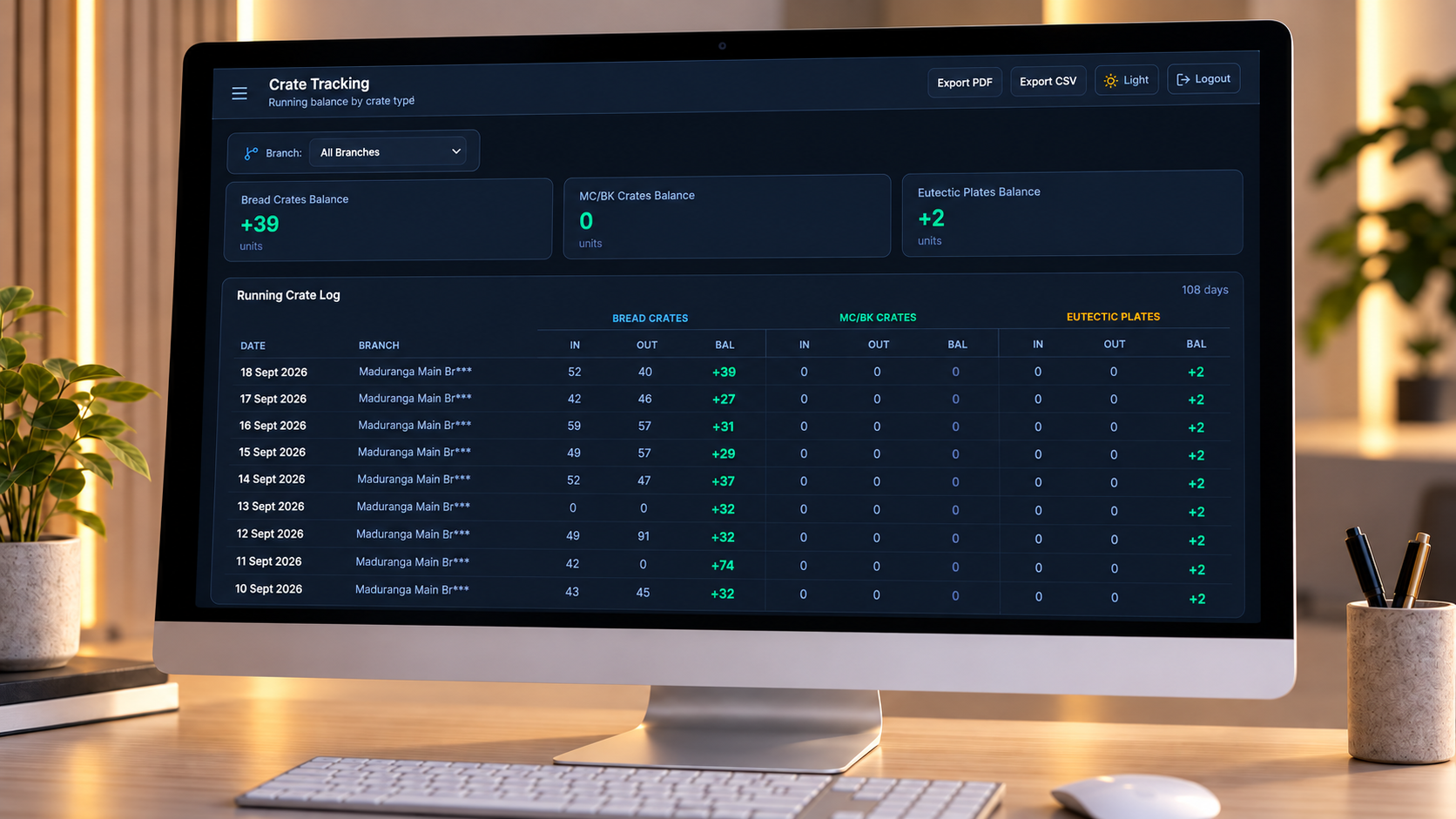Screen dimensions: 1456x819
Task: Click the +31 bread balance value
Action: click(x=723, y=426)
